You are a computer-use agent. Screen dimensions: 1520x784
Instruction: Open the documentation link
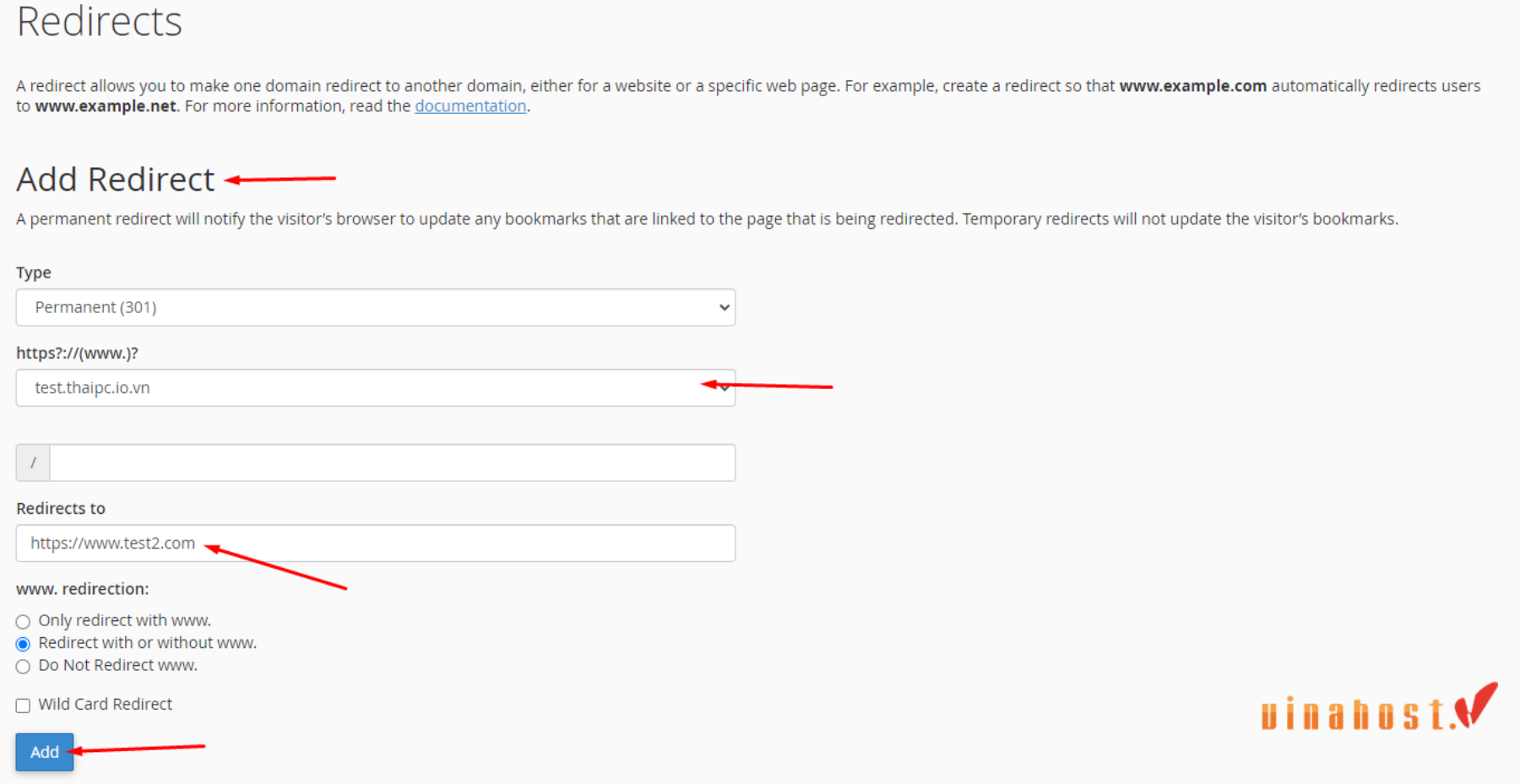point(470,106)
